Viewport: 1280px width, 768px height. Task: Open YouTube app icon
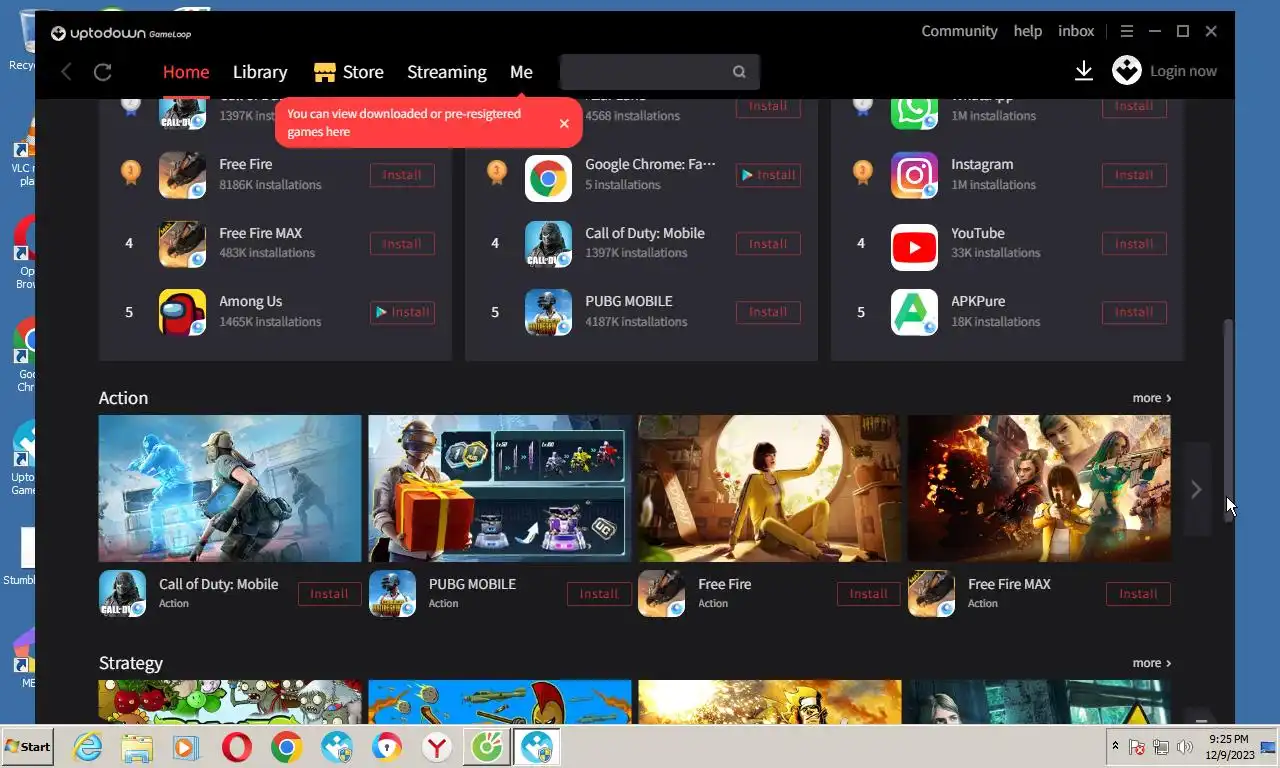coord(914,247)
